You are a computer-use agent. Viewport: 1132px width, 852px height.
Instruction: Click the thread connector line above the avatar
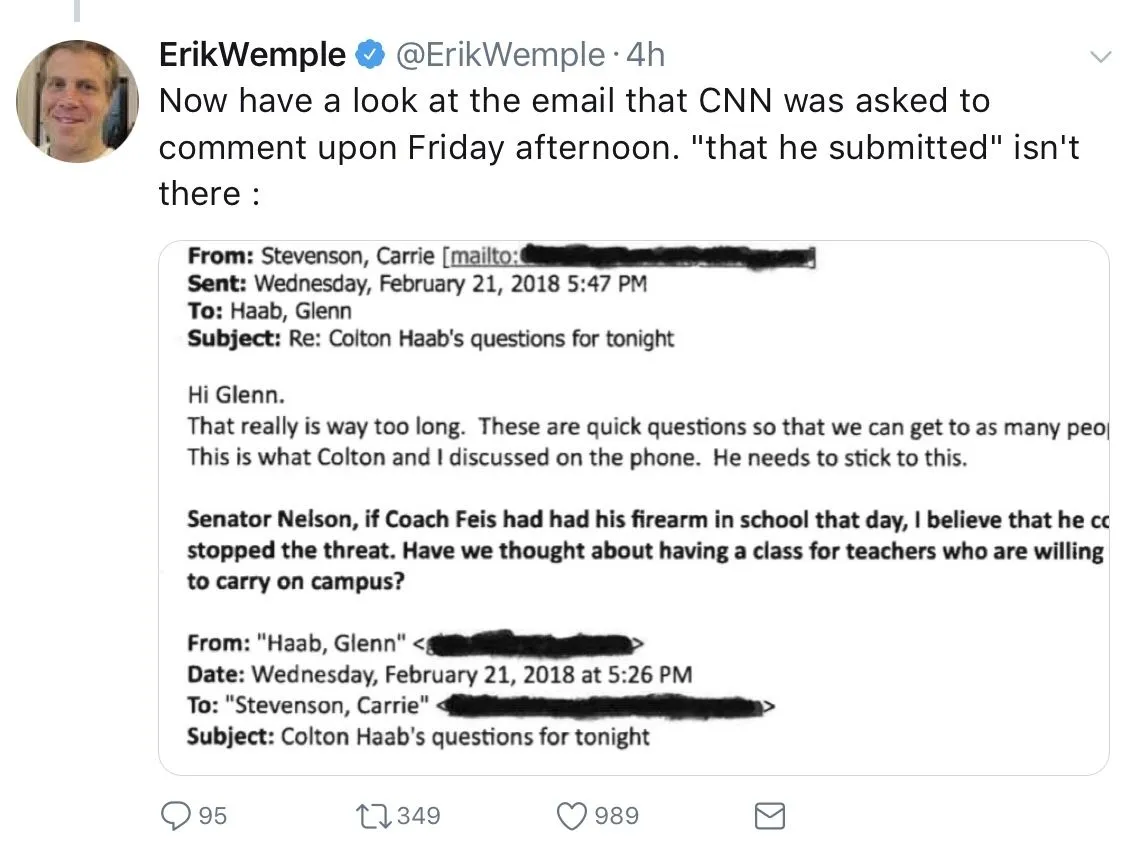coord(77,10)
